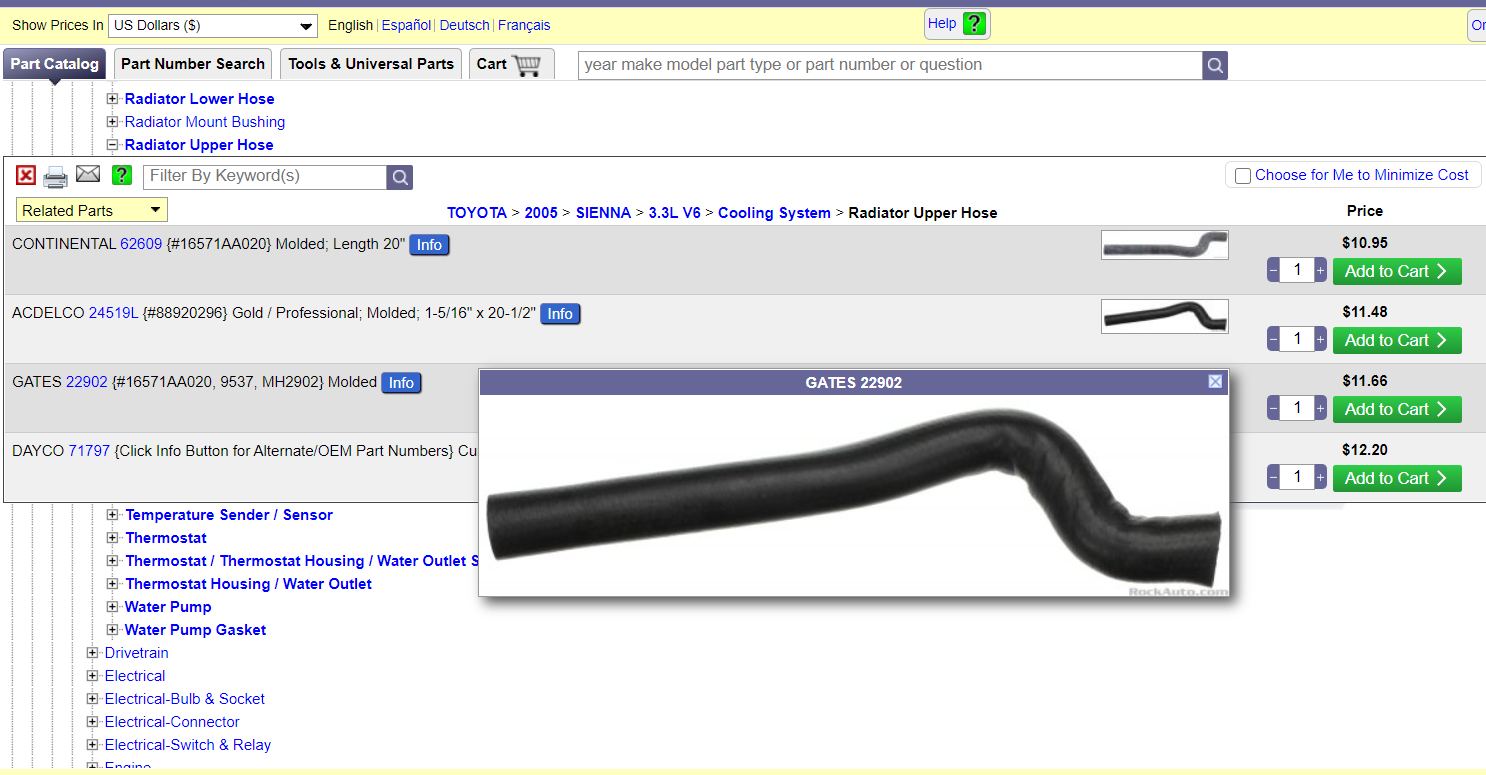Go to 2005 in the breadcrumb

tap(541, 213)
